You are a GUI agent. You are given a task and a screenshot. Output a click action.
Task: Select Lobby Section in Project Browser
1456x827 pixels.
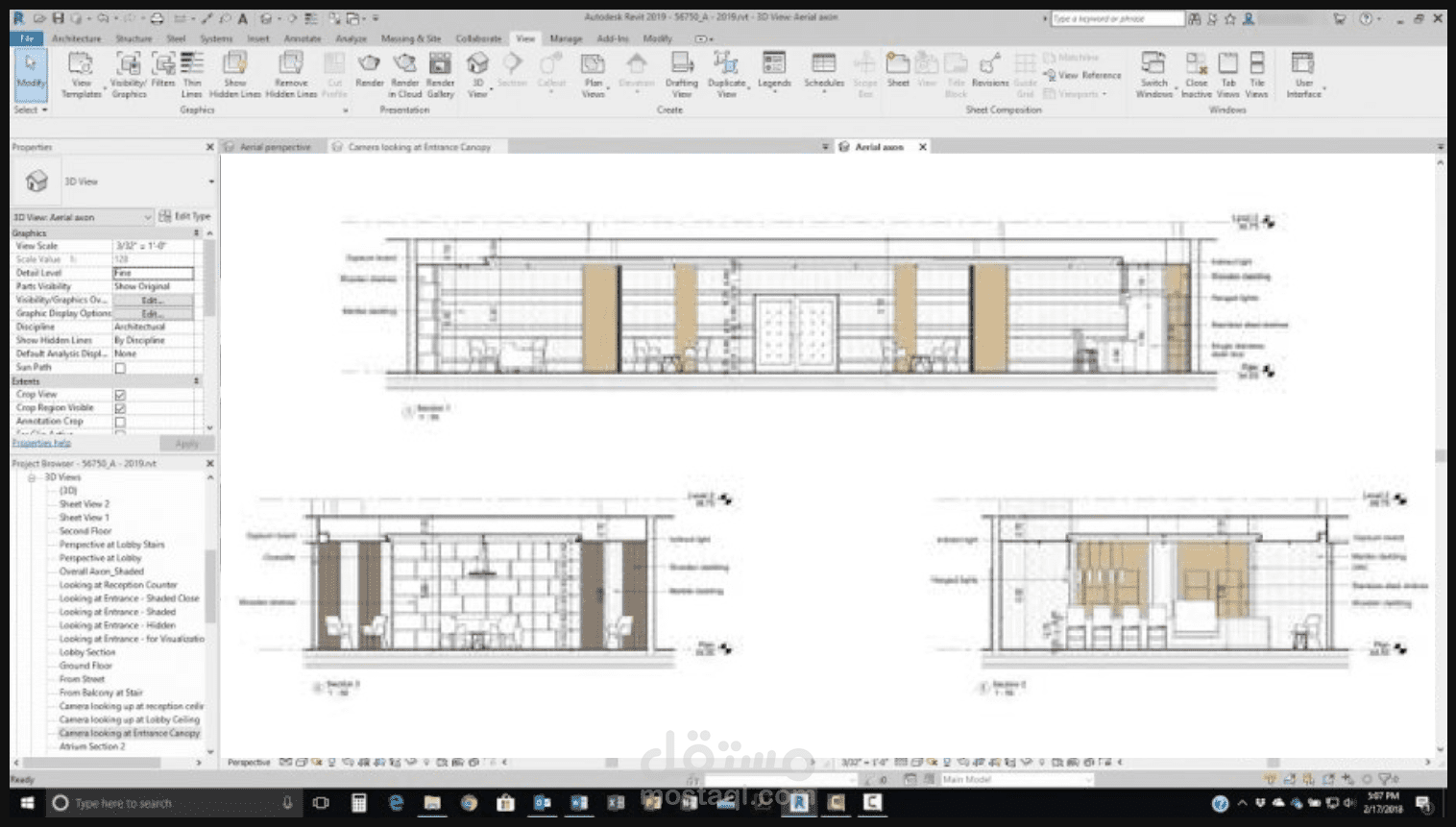point(87,652)
